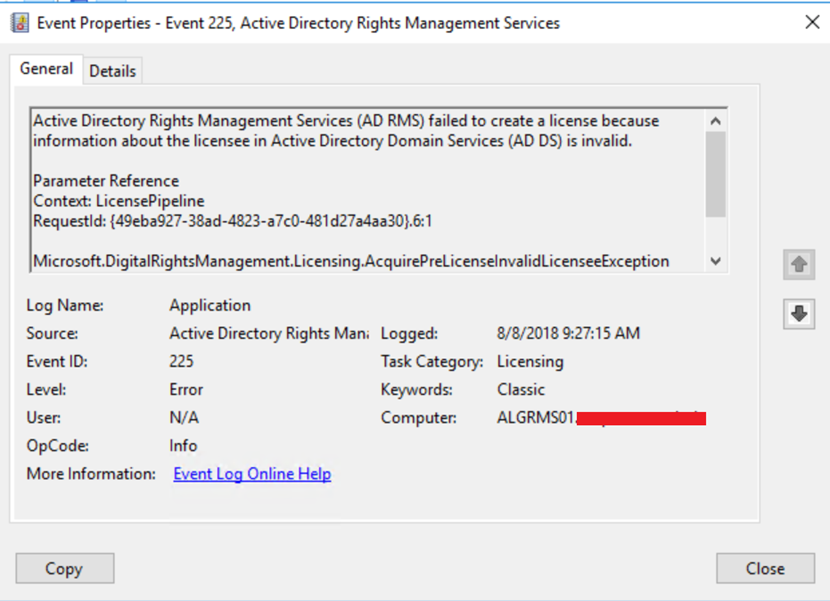Click the Logged date value 8/8/2018 9:27:15 AM

click(568, 333)
